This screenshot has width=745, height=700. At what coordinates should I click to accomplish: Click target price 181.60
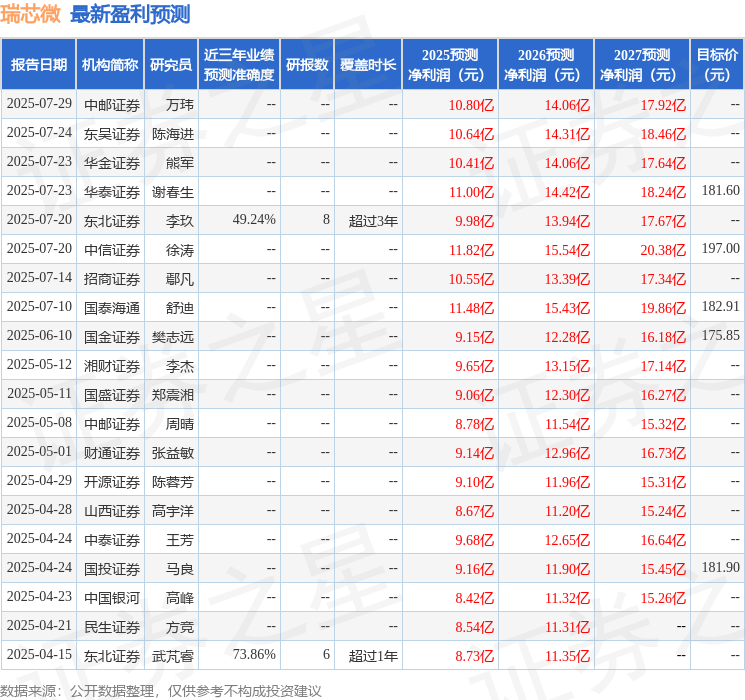click(721, 191)
